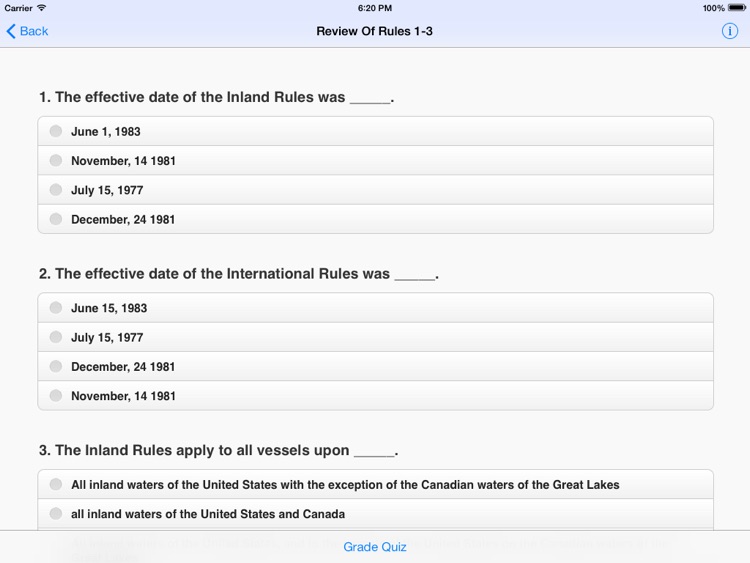Select July 15, 1977 for International Rules question

tap(375, 337)
